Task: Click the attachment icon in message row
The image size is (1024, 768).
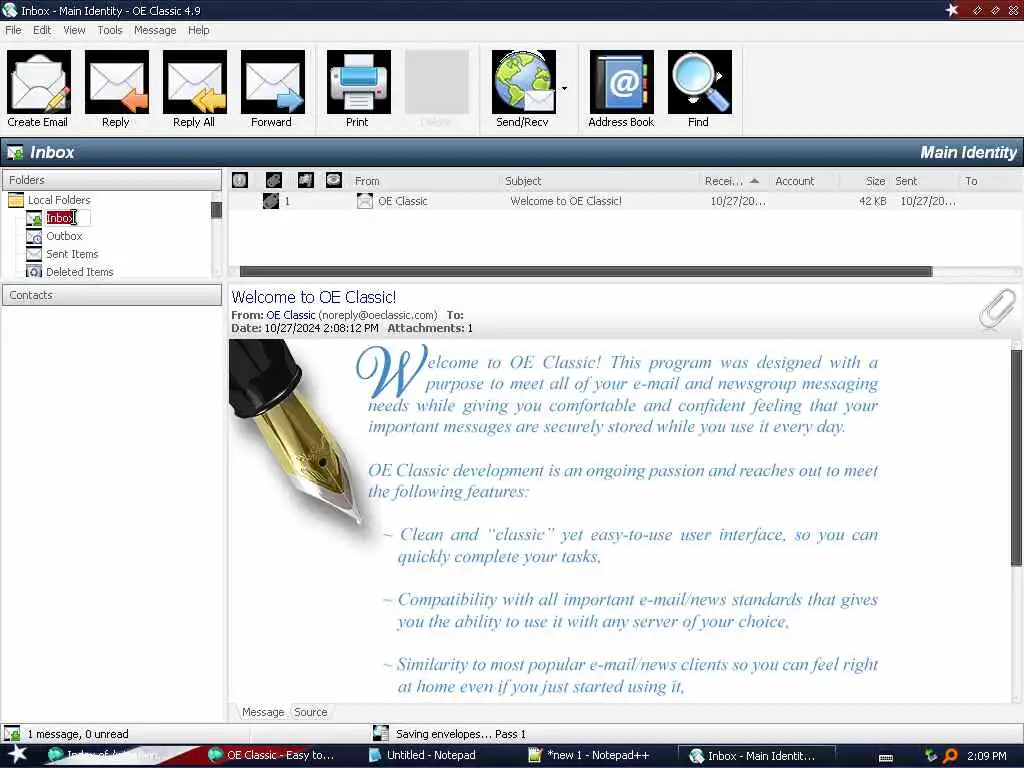Action: (x=270, y=201)
